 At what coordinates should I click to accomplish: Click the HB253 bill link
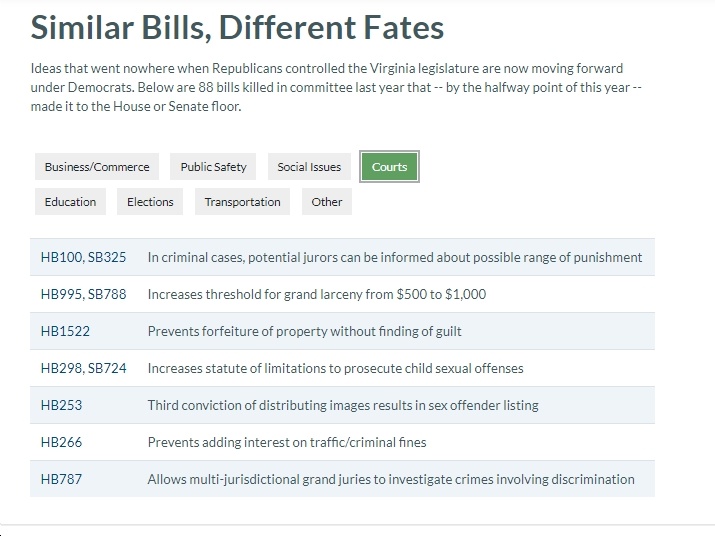(61, 405)
